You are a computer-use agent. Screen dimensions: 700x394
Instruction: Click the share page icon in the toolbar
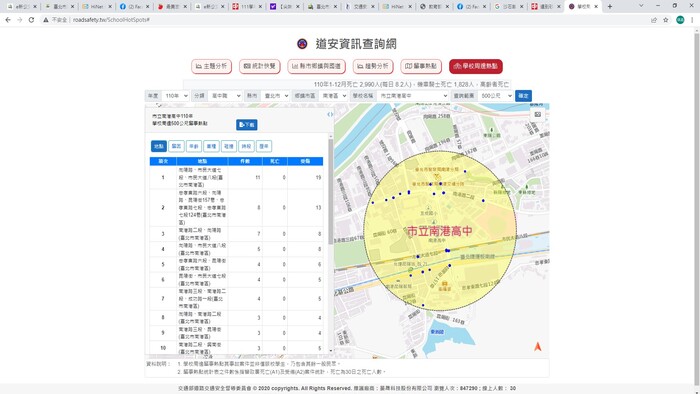pos(654,20)
